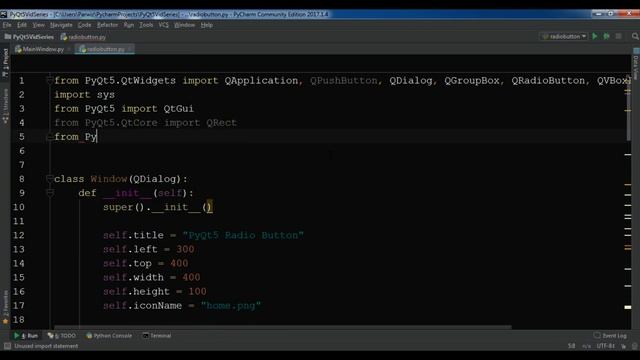Click the editor horizontal scrollbar
The height and width of the screenshot is (360, 640).
click(282, 327)
